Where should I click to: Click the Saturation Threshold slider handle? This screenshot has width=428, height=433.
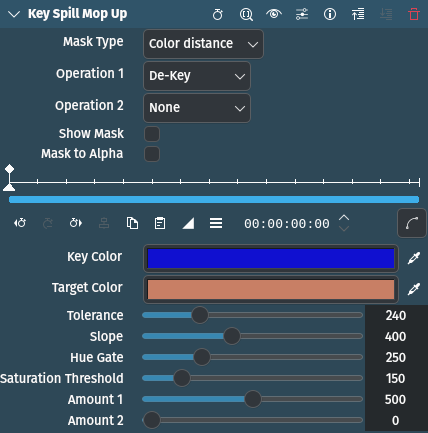click(182, 378)
